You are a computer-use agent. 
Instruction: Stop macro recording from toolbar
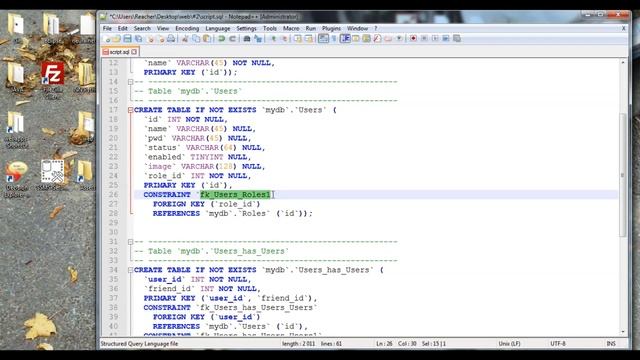click(424, 38)
